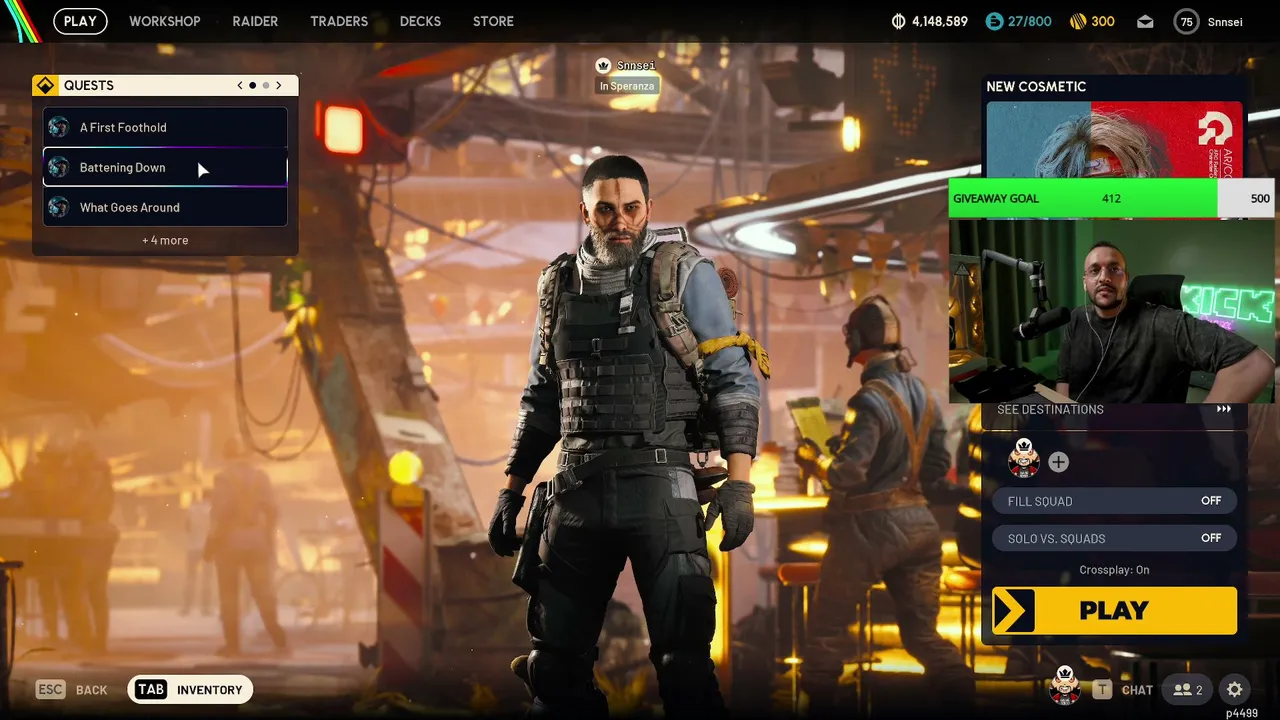This screenshot has height=720, width=1280.
Task: Open the Traders tab
Action: pos(339,21)
